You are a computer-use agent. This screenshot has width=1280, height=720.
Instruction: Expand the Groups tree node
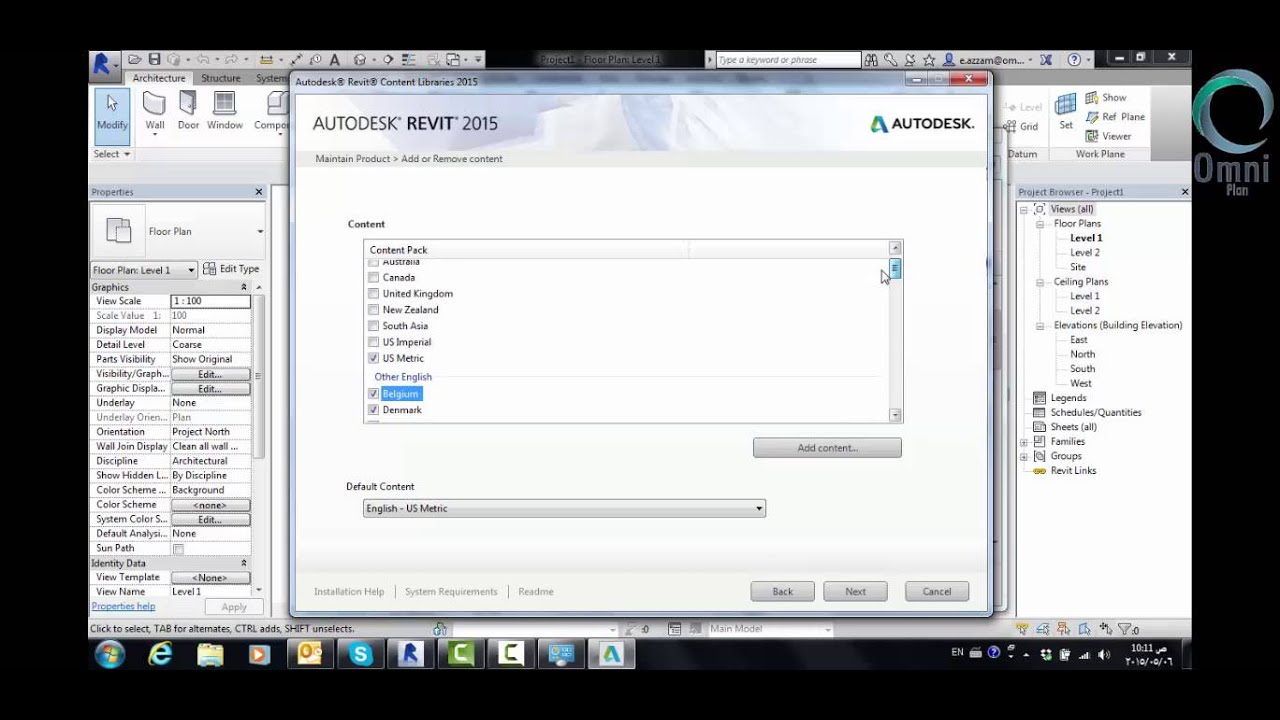1024,456
